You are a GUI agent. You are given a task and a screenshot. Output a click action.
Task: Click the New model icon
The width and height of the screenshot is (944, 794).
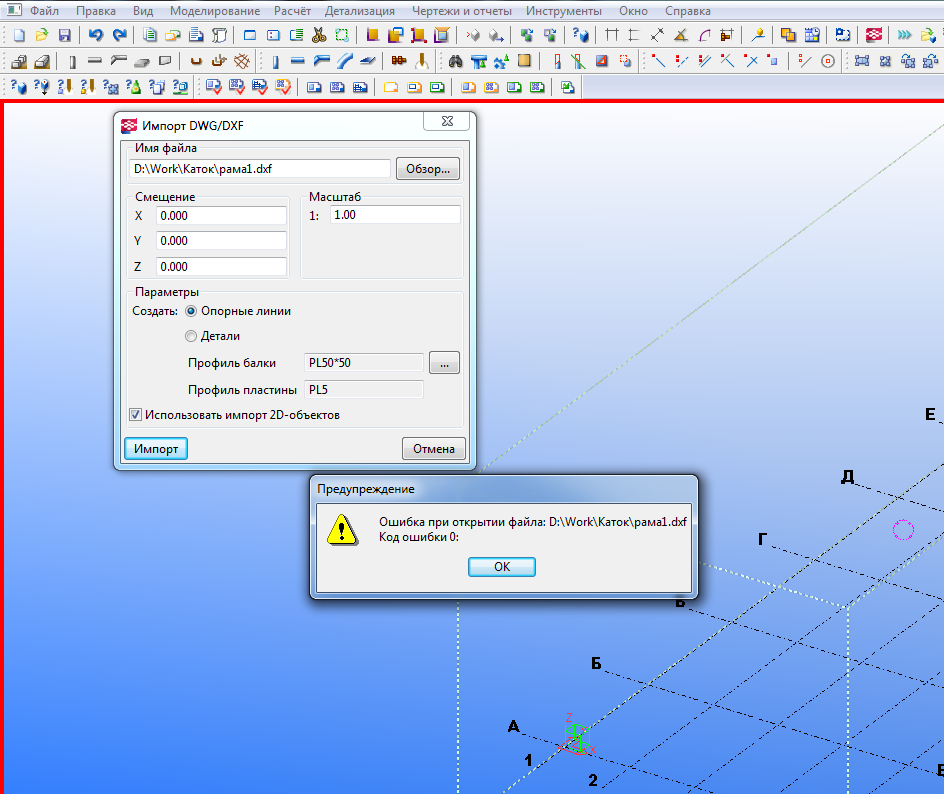coord(19,35)
